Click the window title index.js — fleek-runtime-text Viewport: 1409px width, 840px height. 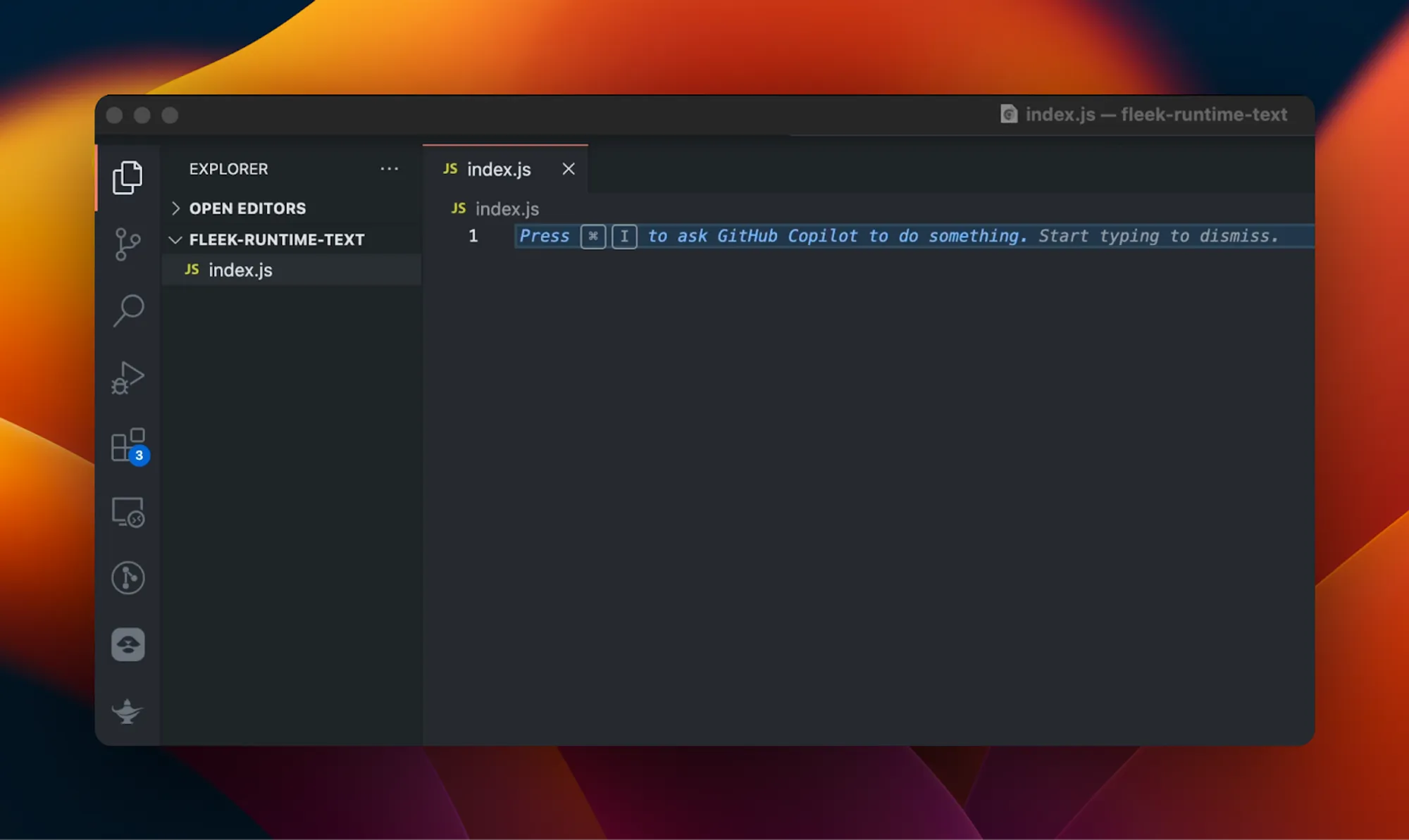coord(1155,114)
